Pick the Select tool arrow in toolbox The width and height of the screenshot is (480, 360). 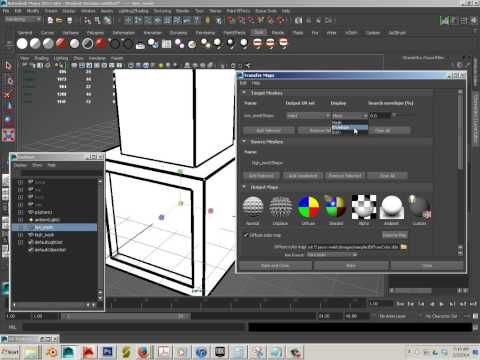pyautogui.click(x=8, y=66)
